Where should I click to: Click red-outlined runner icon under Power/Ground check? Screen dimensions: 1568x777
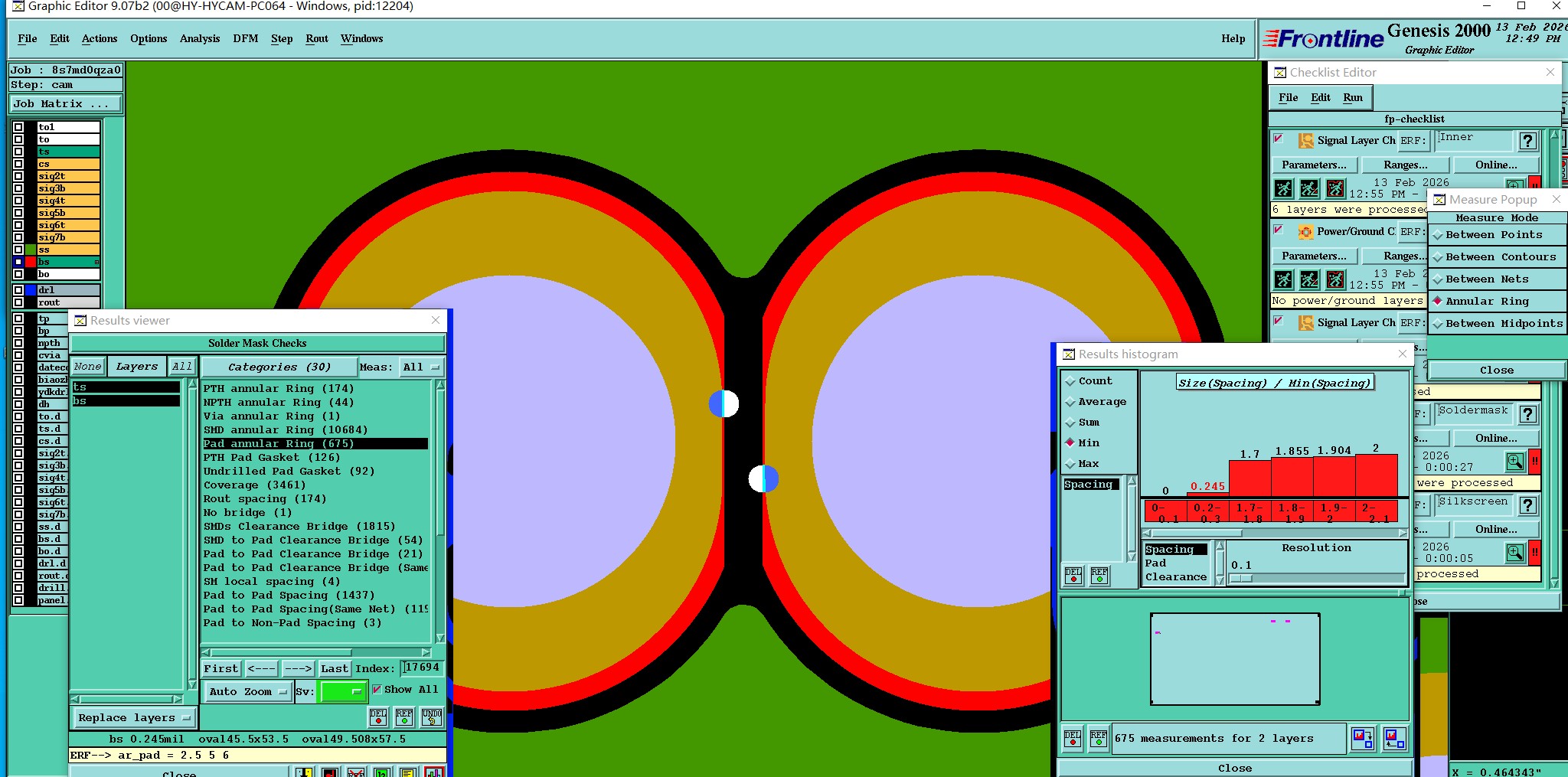(1335, 279)
